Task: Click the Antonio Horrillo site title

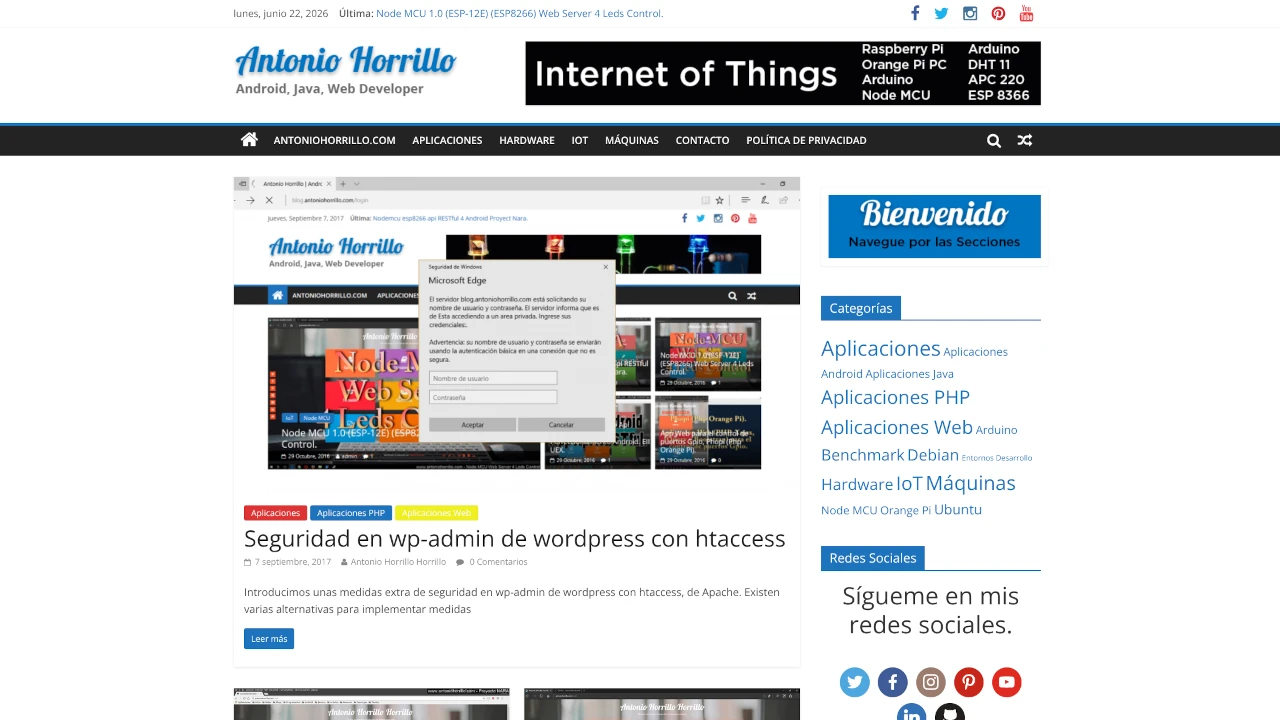Action: tap(346, 60)
